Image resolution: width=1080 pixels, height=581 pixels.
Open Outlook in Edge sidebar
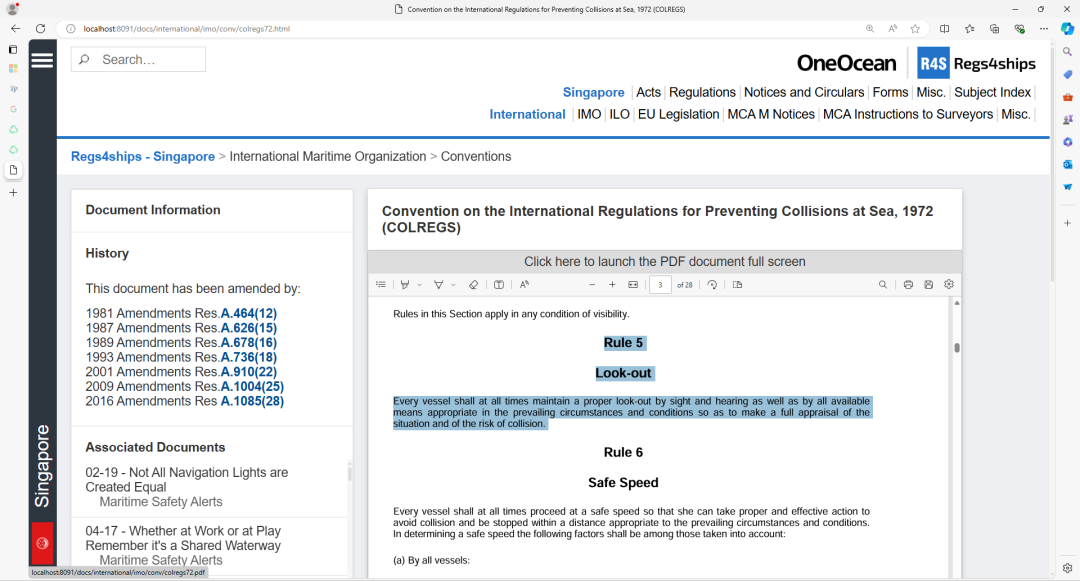[x=1067, y=165]
